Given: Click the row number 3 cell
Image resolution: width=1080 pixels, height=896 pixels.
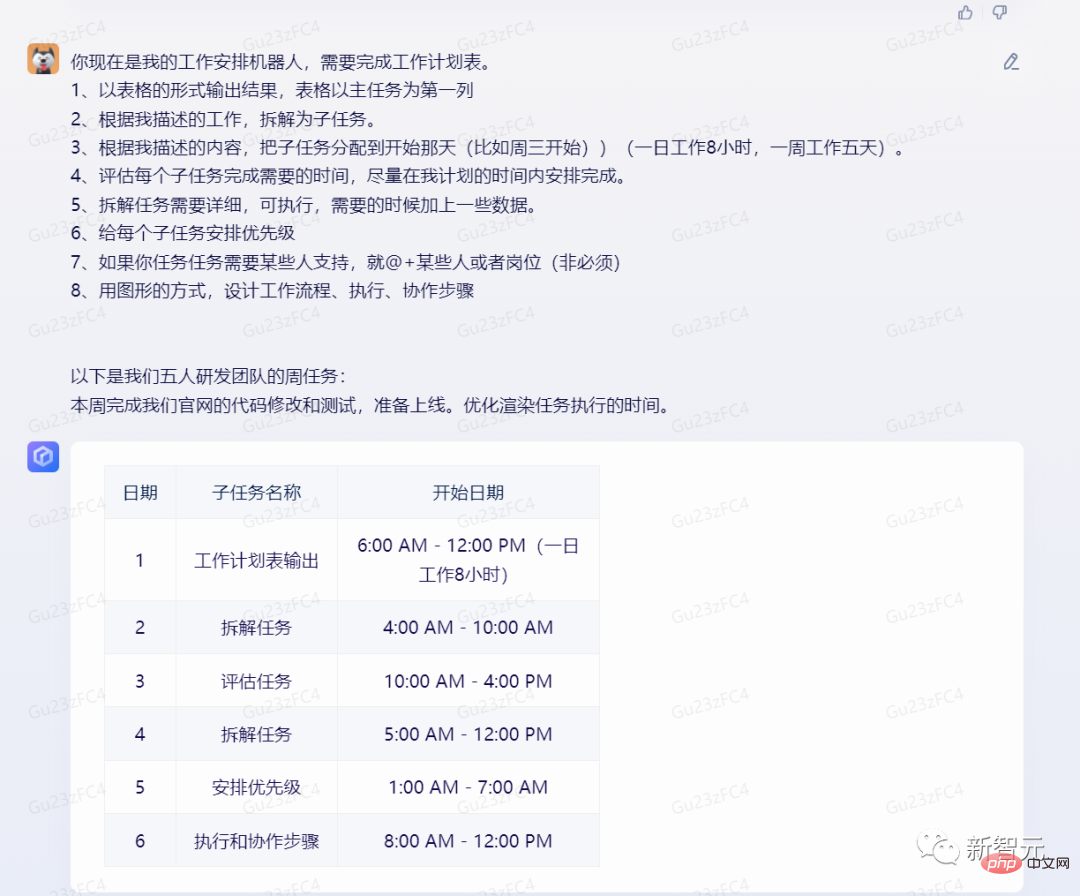Looking at the screenshot, I should click(x=140, y=681).
